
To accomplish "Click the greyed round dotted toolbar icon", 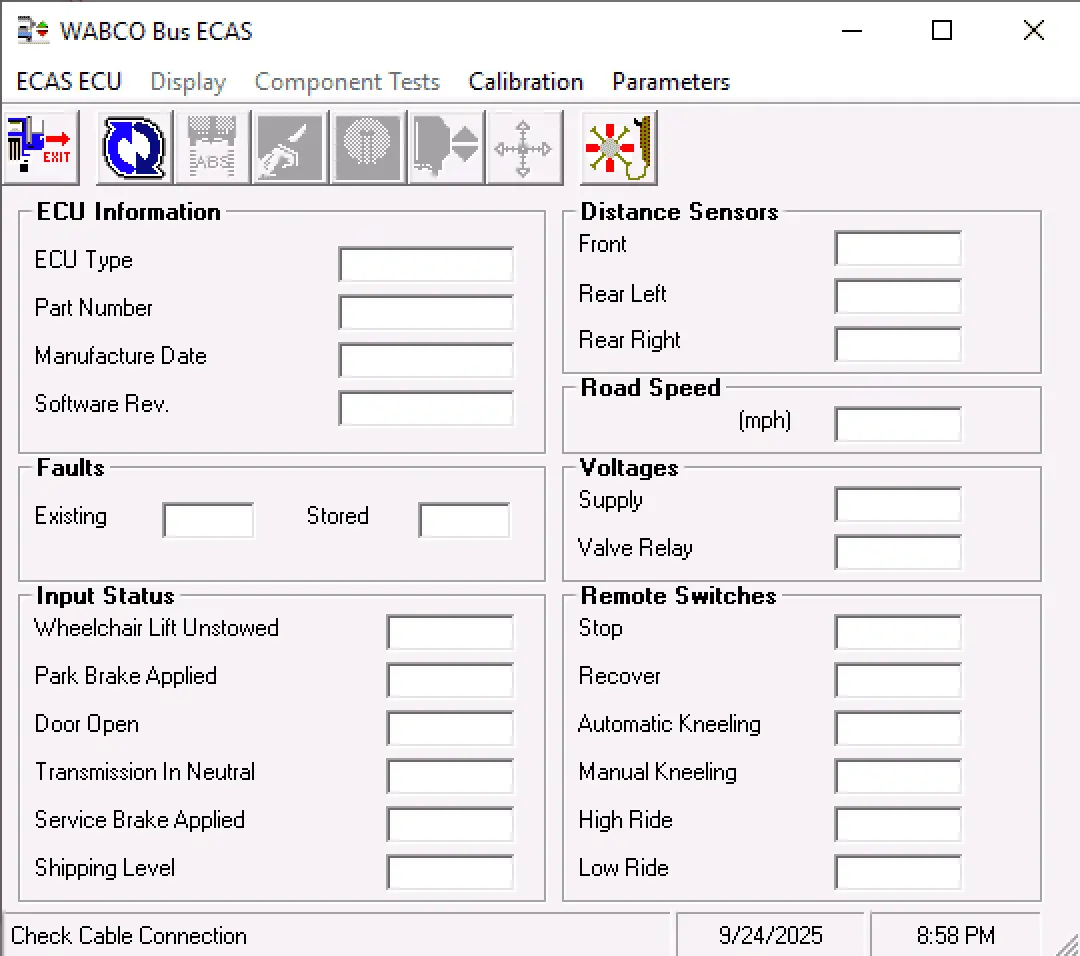I will pyautogui.click(x=368, y=148).
